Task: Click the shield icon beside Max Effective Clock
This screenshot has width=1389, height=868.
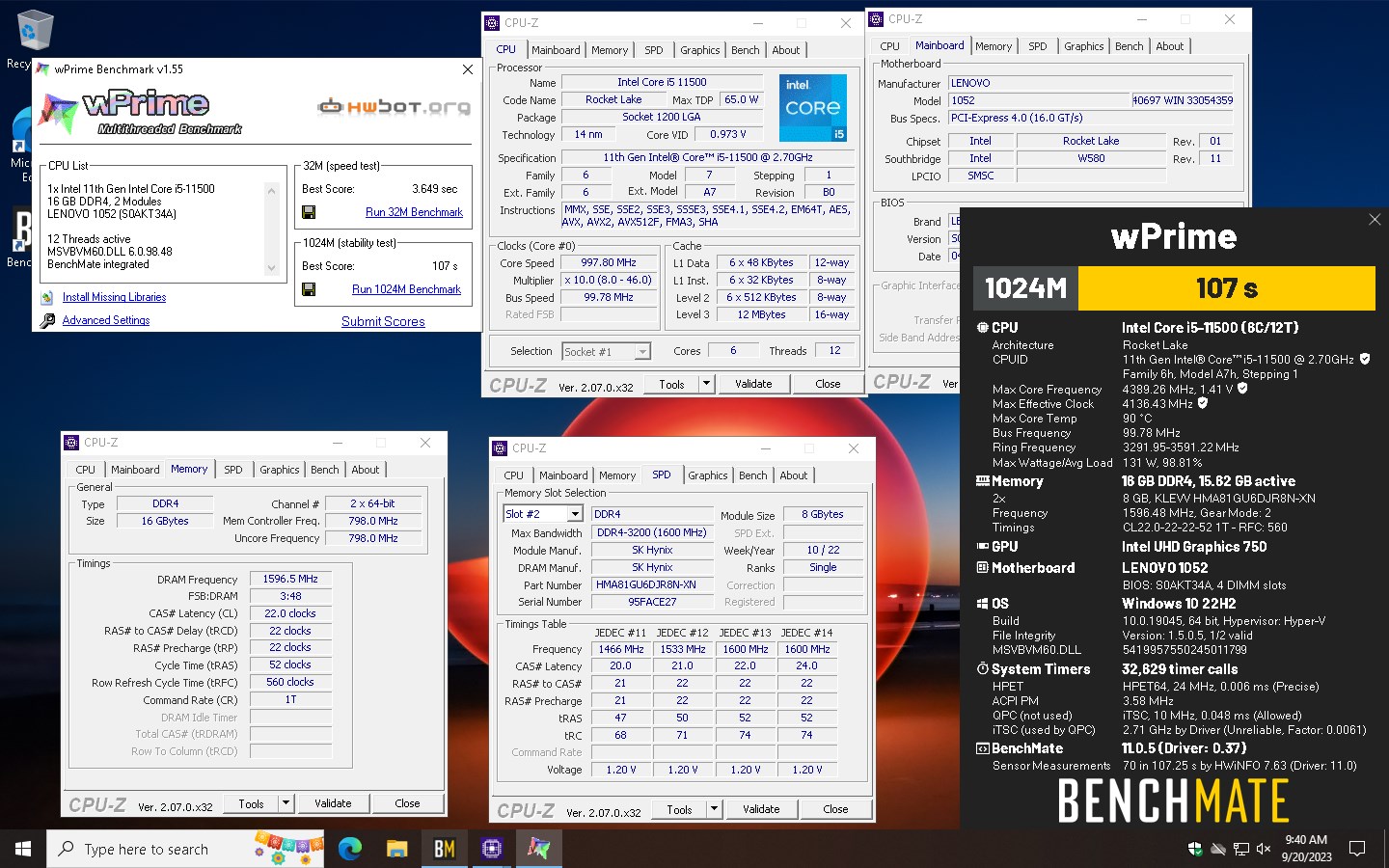Action: coord(1203,403)
